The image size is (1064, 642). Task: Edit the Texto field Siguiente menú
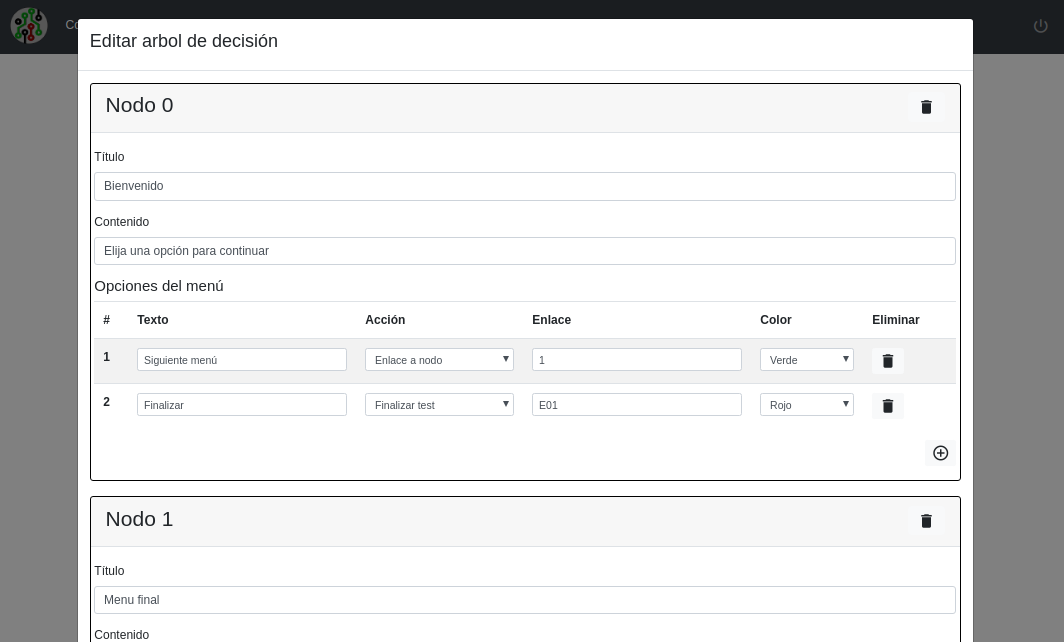pyautogui.click(x=242, y=360)
